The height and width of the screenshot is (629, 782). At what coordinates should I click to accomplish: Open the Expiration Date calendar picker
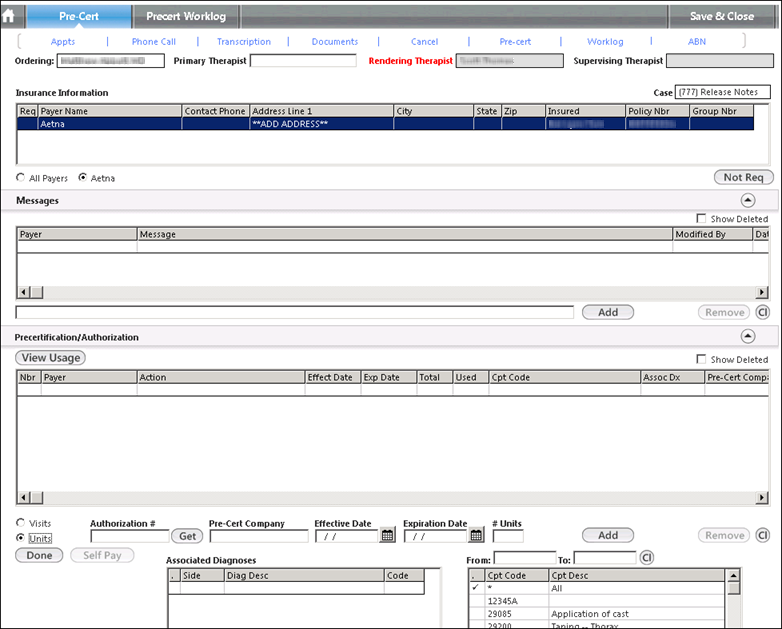click(476, 536)
